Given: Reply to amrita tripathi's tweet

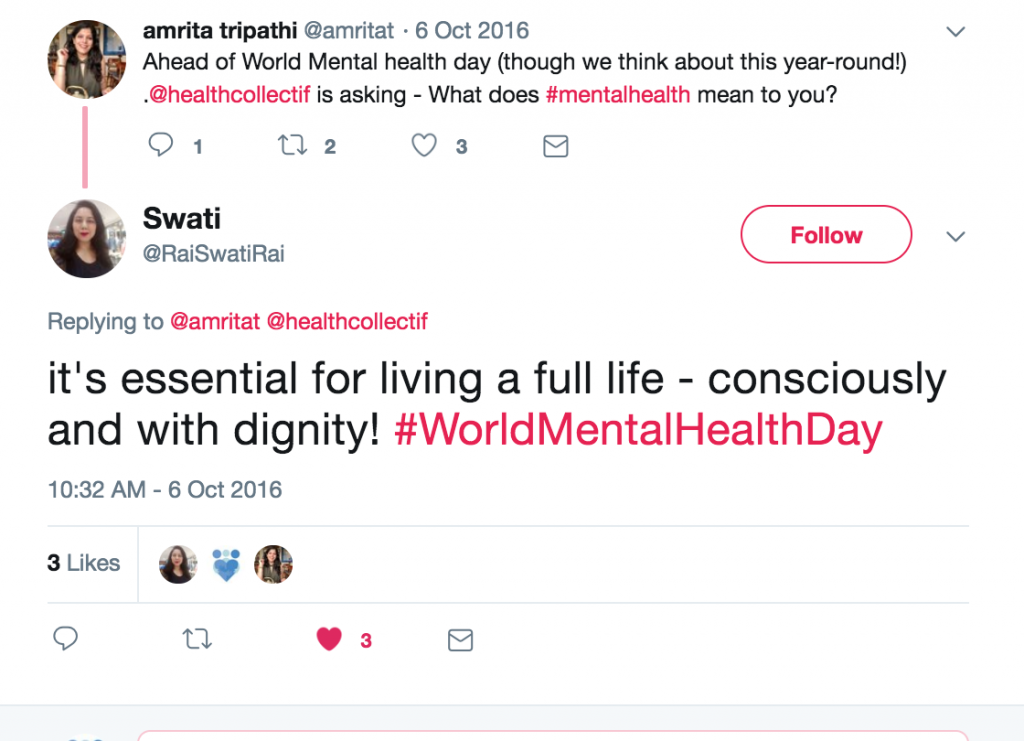Looking at the screenshot, I should point(161,146).
